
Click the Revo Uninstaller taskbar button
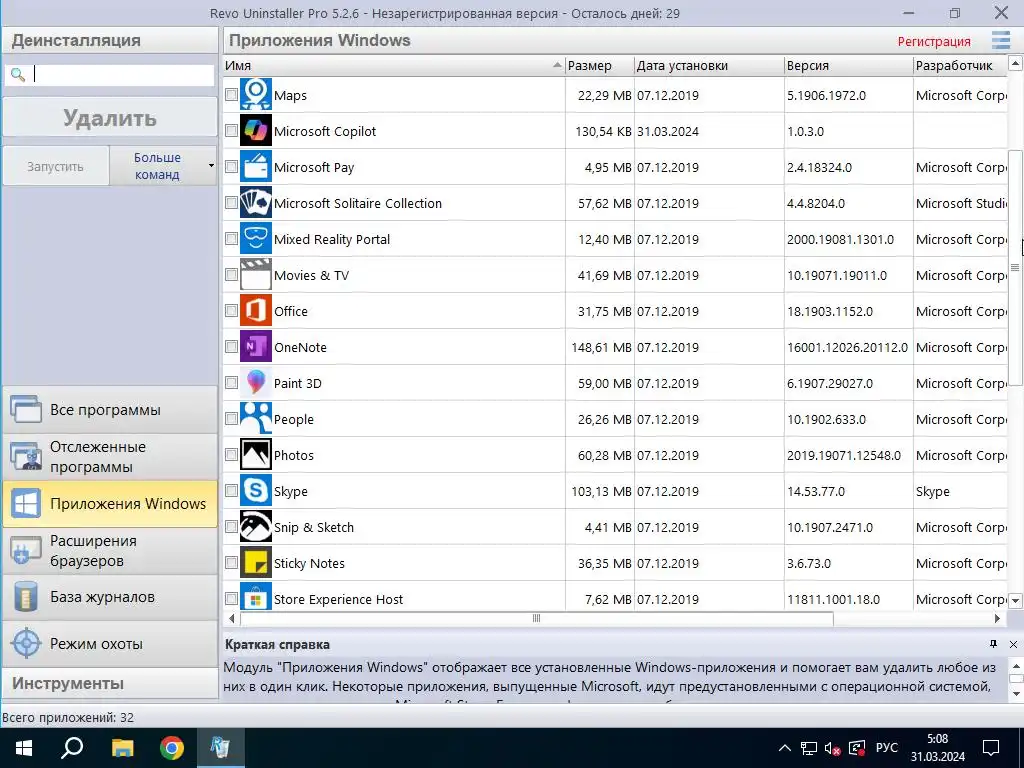tap(220, 748)
